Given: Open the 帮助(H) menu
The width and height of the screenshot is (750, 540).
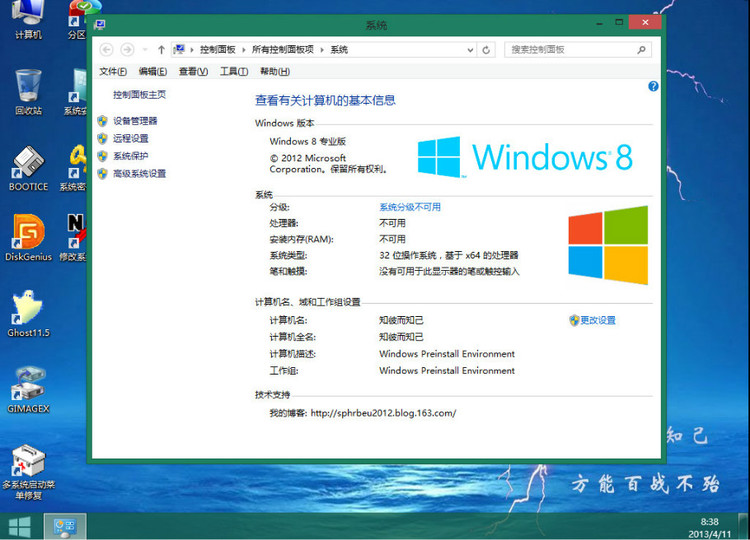Looking at the screenshot, I should tap(275, 71).
